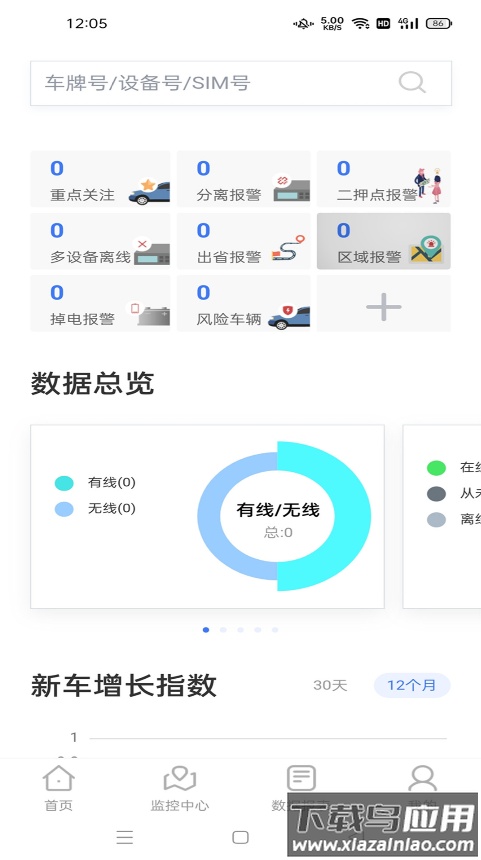Tap the Android recent-apps menu button
The height and width of the screenshot is (860, 481).
pyautogui.click(x=125, y=837)
